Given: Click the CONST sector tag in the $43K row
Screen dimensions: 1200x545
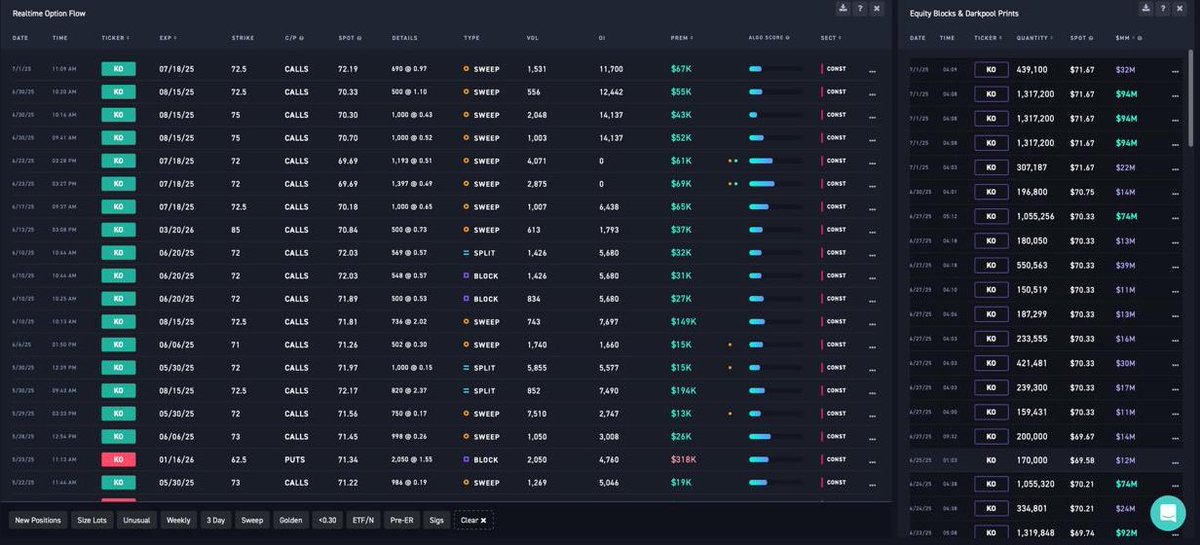Looking at the screenshot, I should (835, 115).
